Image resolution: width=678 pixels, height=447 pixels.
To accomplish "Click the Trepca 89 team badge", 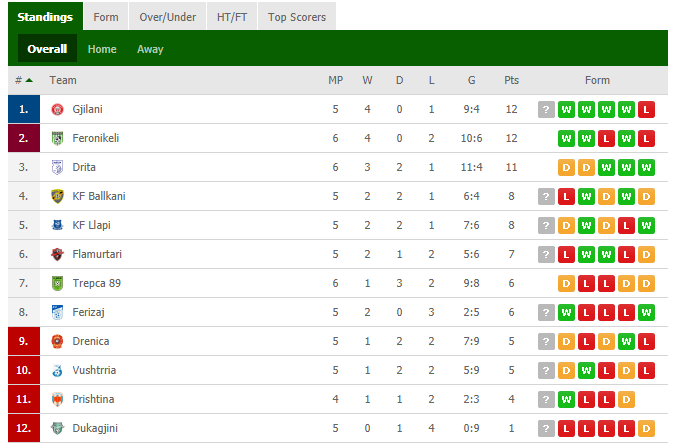I will pyautogui.click(x=57, y=283).
